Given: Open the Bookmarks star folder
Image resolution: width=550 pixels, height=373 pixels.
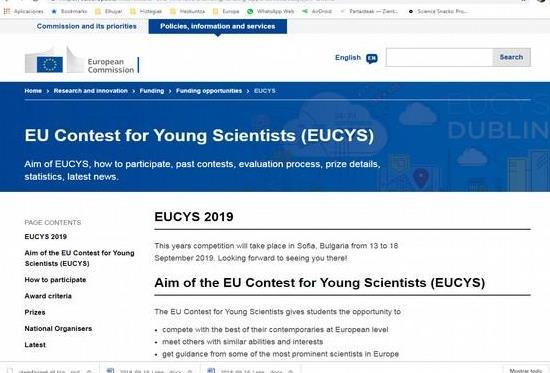Looking at the screenshot, I should click(x=69, y=11).
